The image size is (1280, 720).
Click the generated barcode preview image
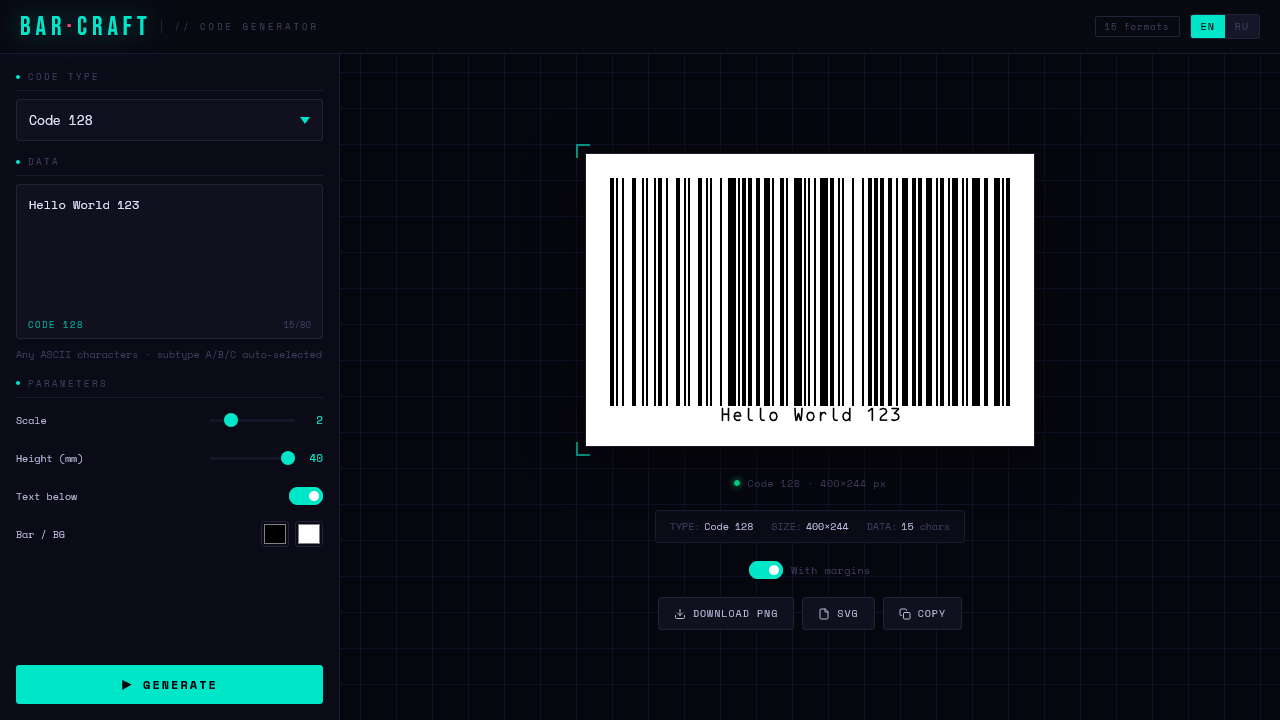tap(810, 300)
